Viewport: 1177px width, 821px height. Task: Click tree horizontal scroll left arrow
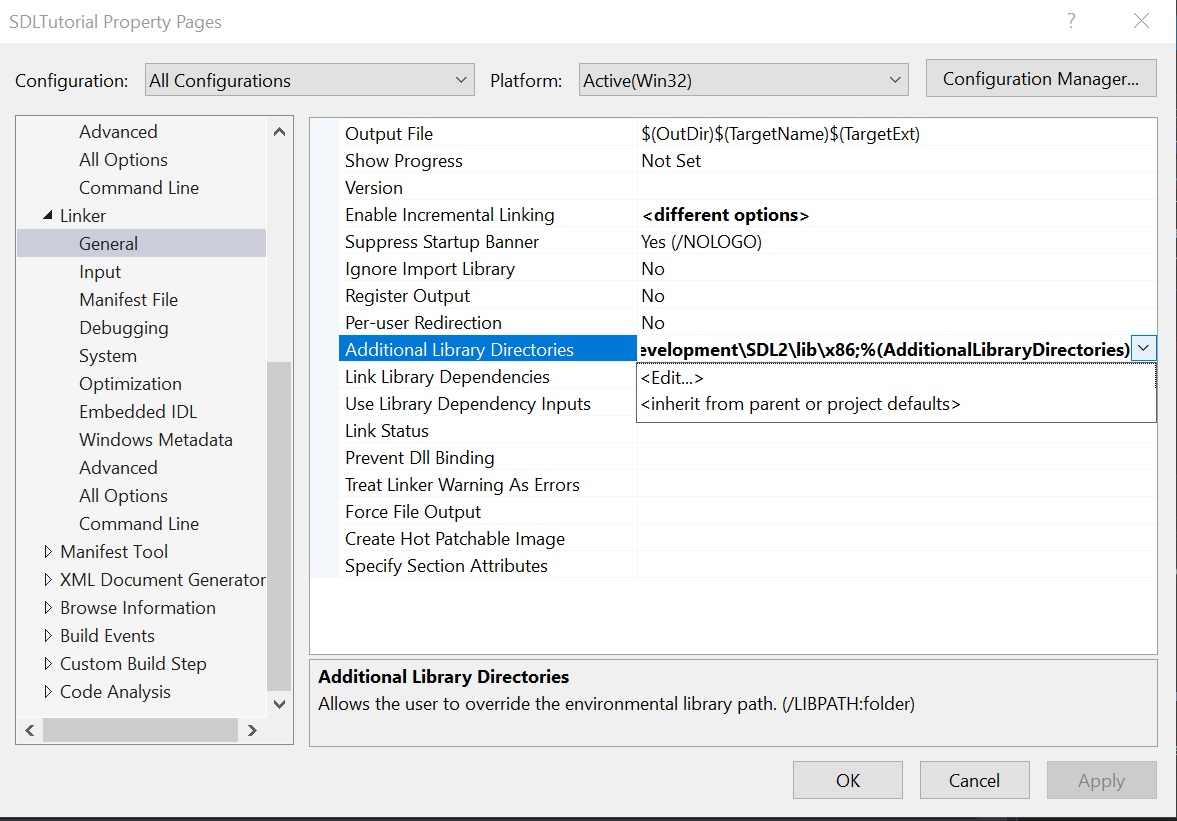coord(30,730)
